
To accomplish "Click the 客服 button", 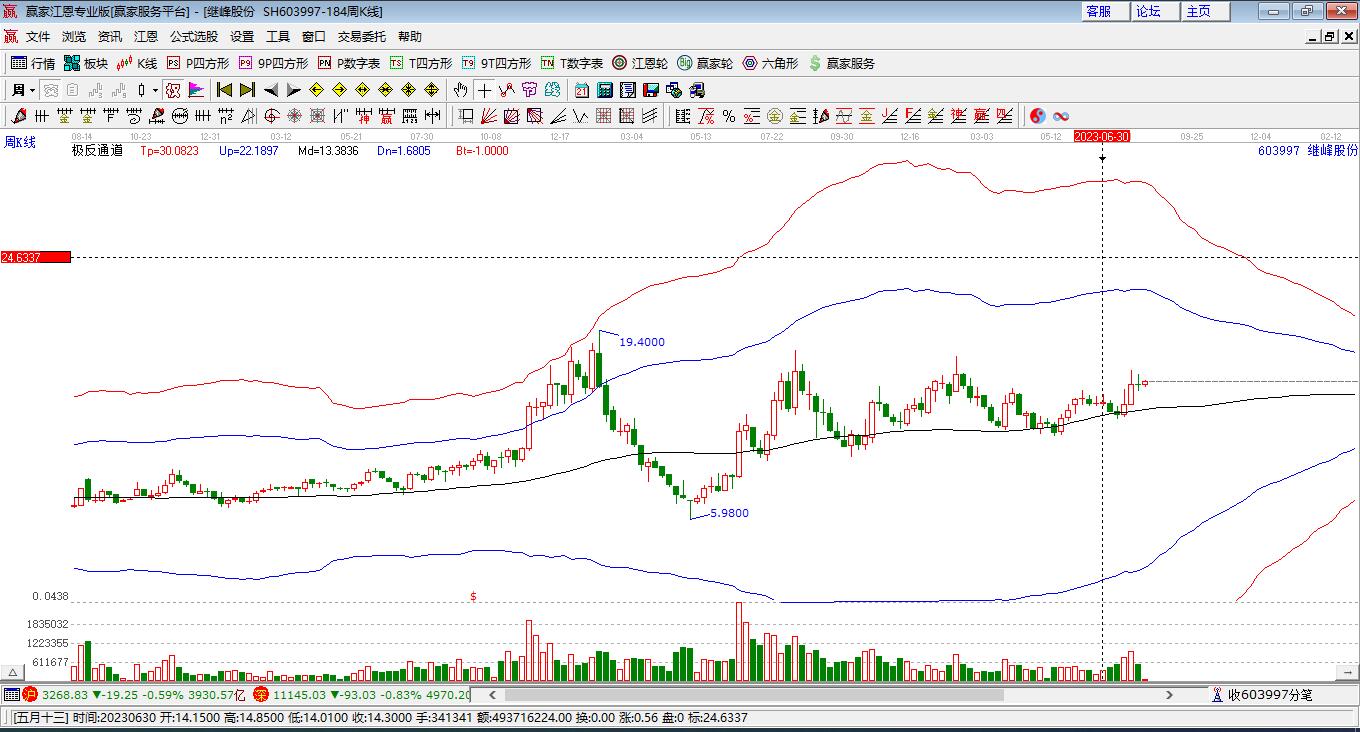I will click(x=1098, y=11).
